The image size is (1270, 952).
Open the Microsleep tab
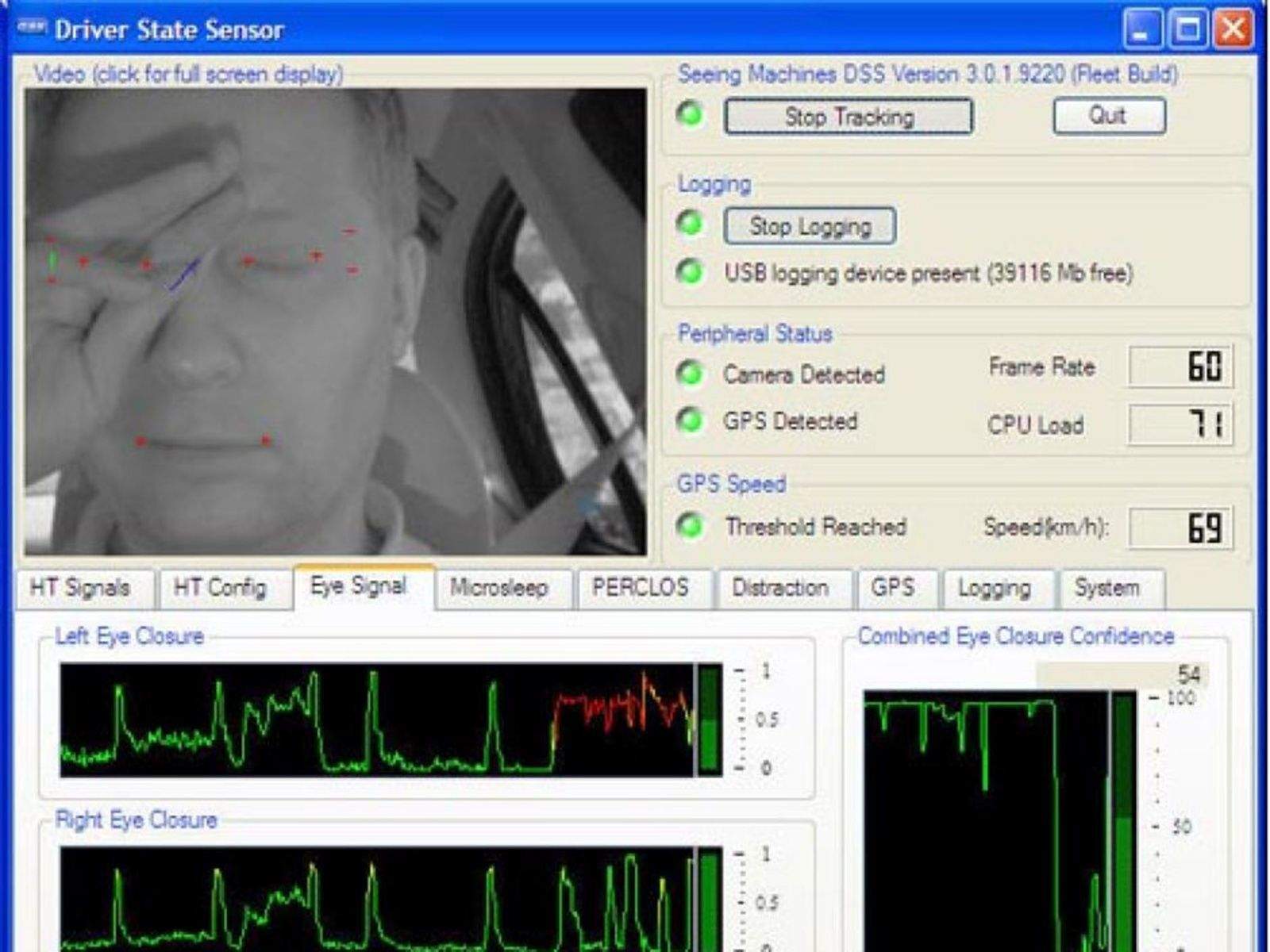coord(499,588)
